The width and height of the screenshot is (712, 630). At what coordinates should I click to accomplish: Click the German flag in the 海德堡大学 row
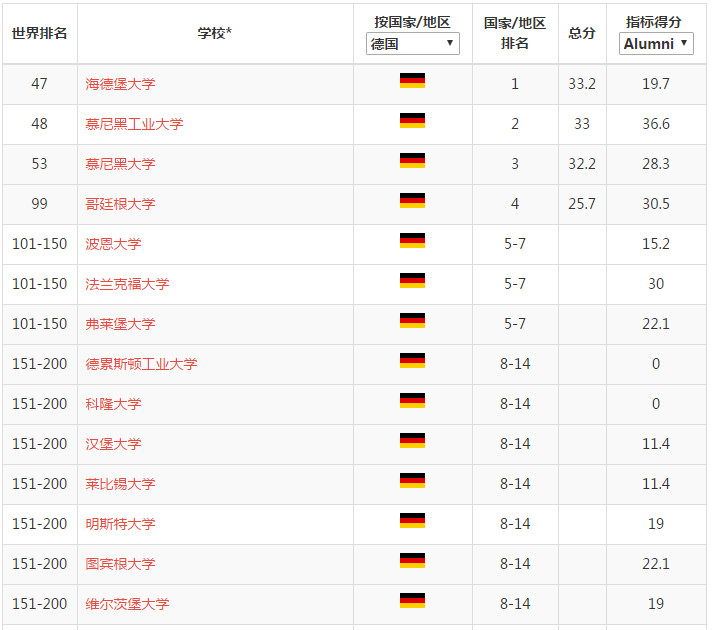pos(412,80)
